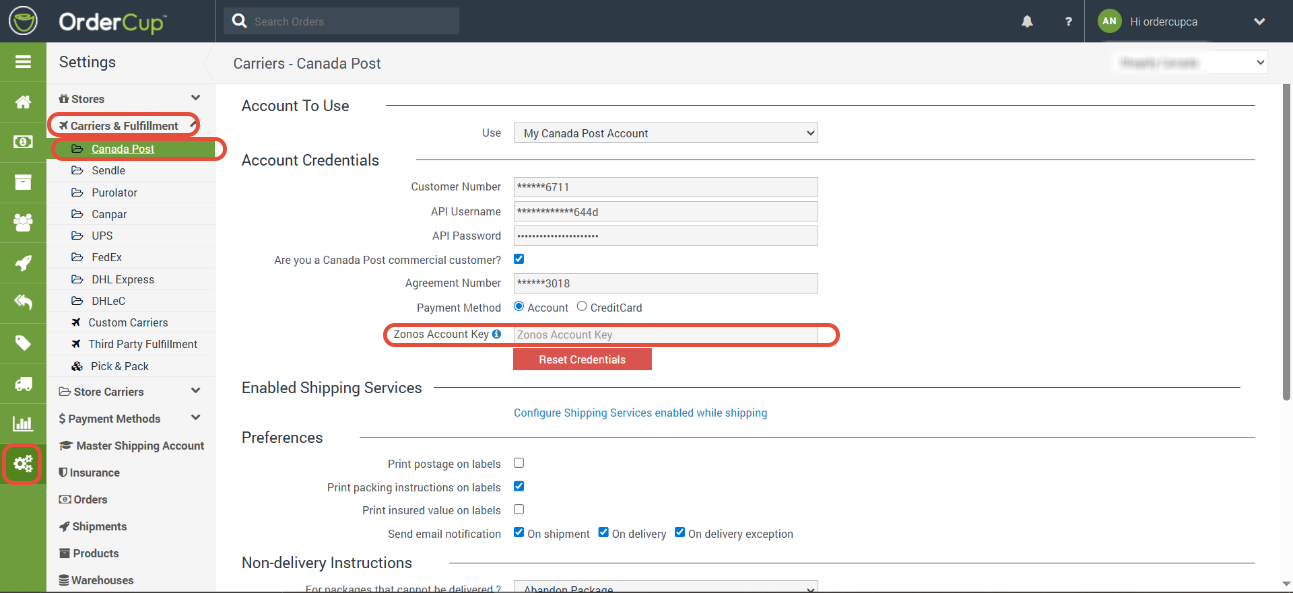The width and height of the screenshot is (1293, 593).
Task: Open the truck shipping sidebar icon
Action: click(x=22, y=383)
